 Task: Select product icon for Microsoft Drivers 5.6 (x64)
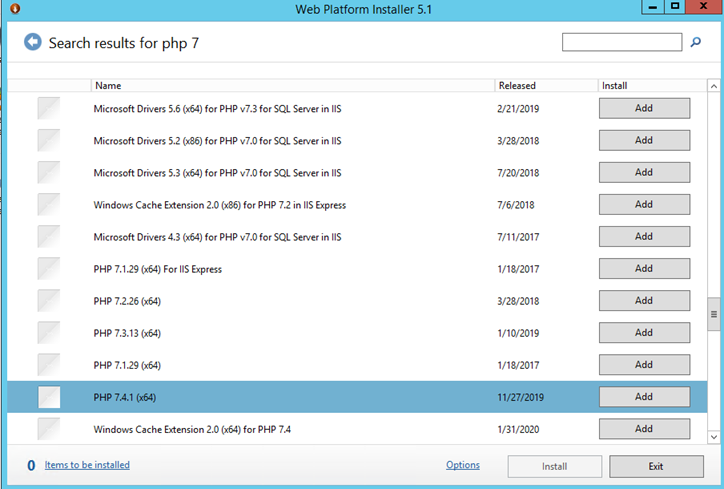(49, 109)
